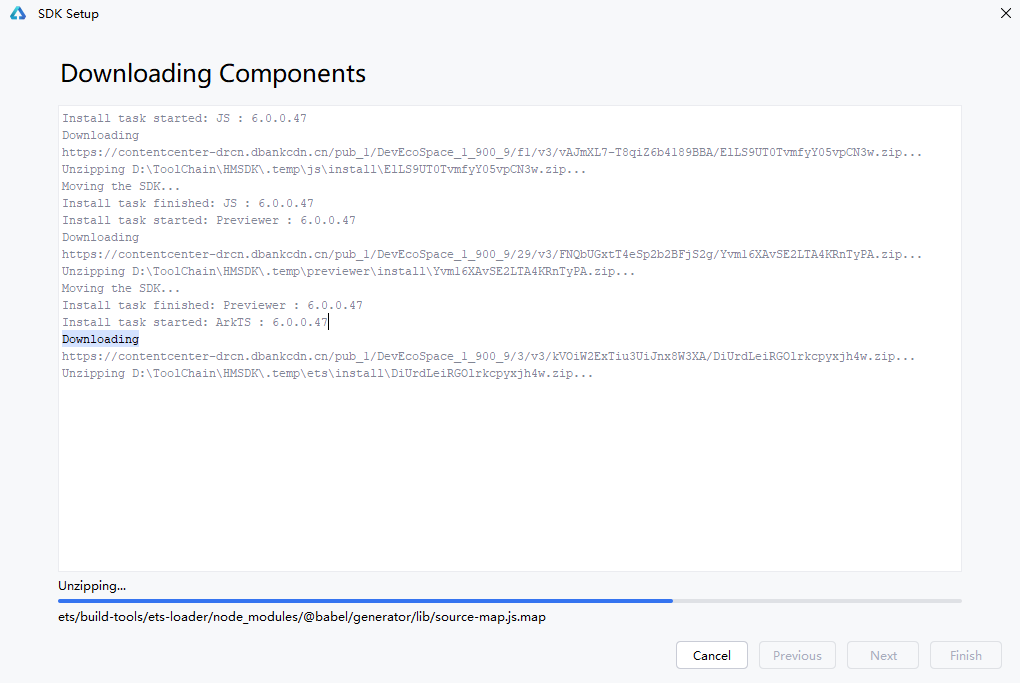Viewport: 1020px width, 683px height.
Task: Click the DevEco Studio logo icon
Action: point(18,14)
